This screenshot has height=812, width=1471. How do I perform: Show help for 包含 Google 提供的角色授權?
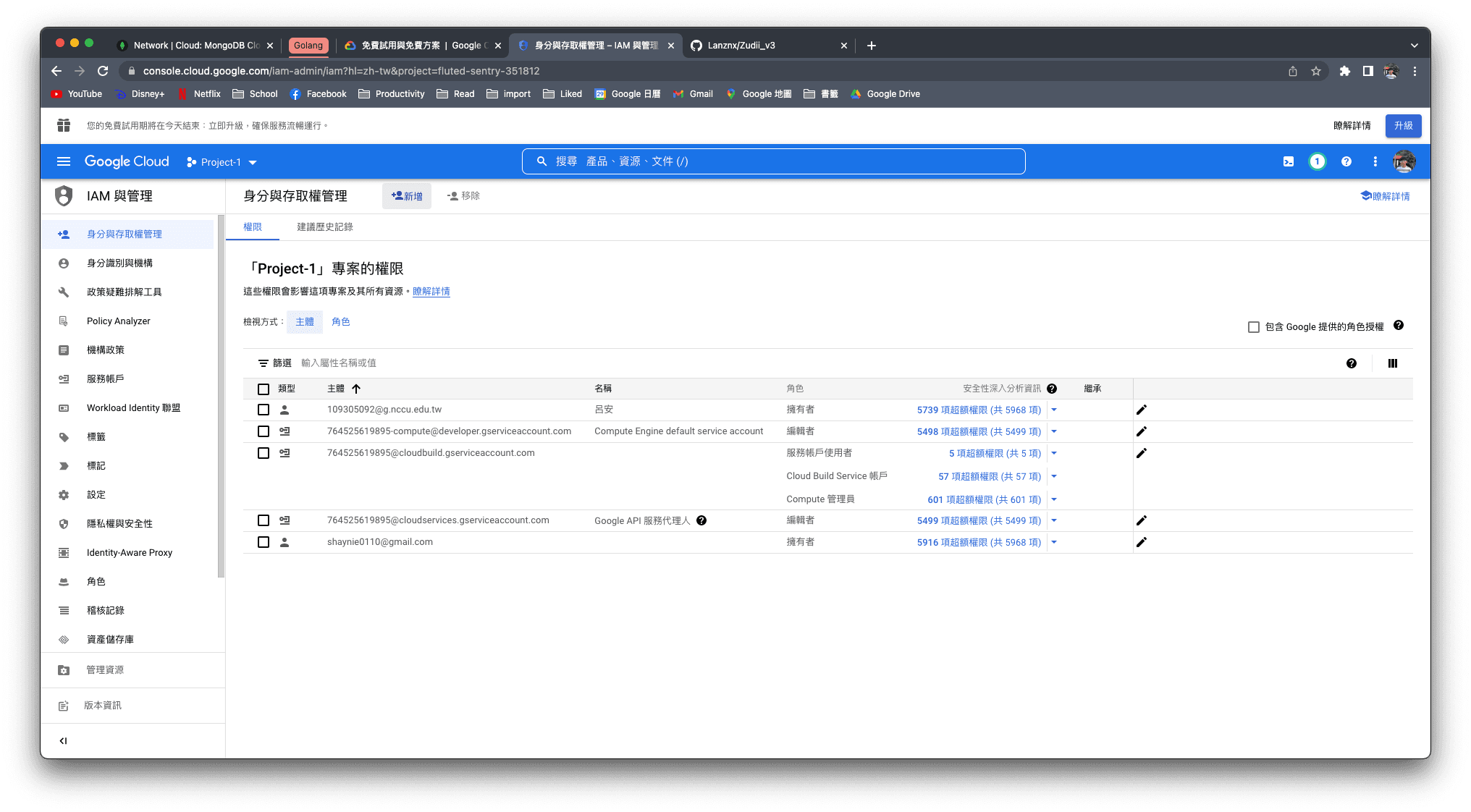point(1399,326)
